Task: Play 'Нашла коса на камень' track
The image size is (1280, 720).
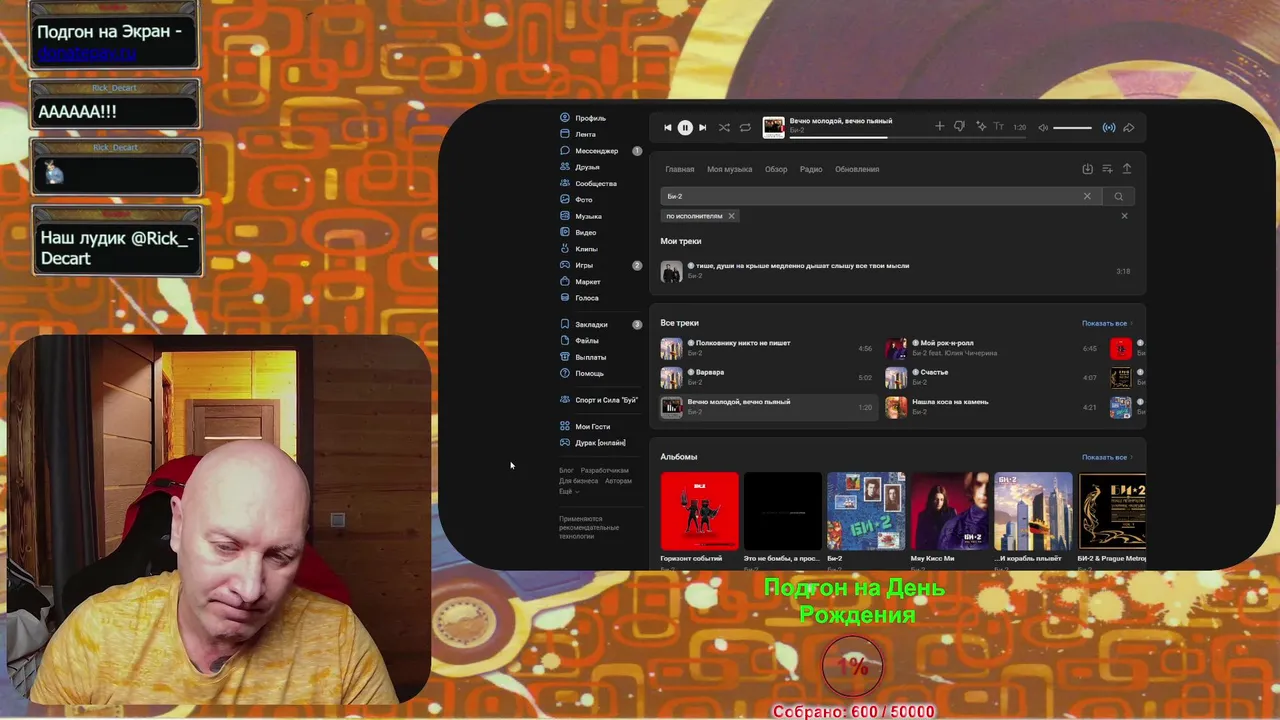Action: coord(992,407)
